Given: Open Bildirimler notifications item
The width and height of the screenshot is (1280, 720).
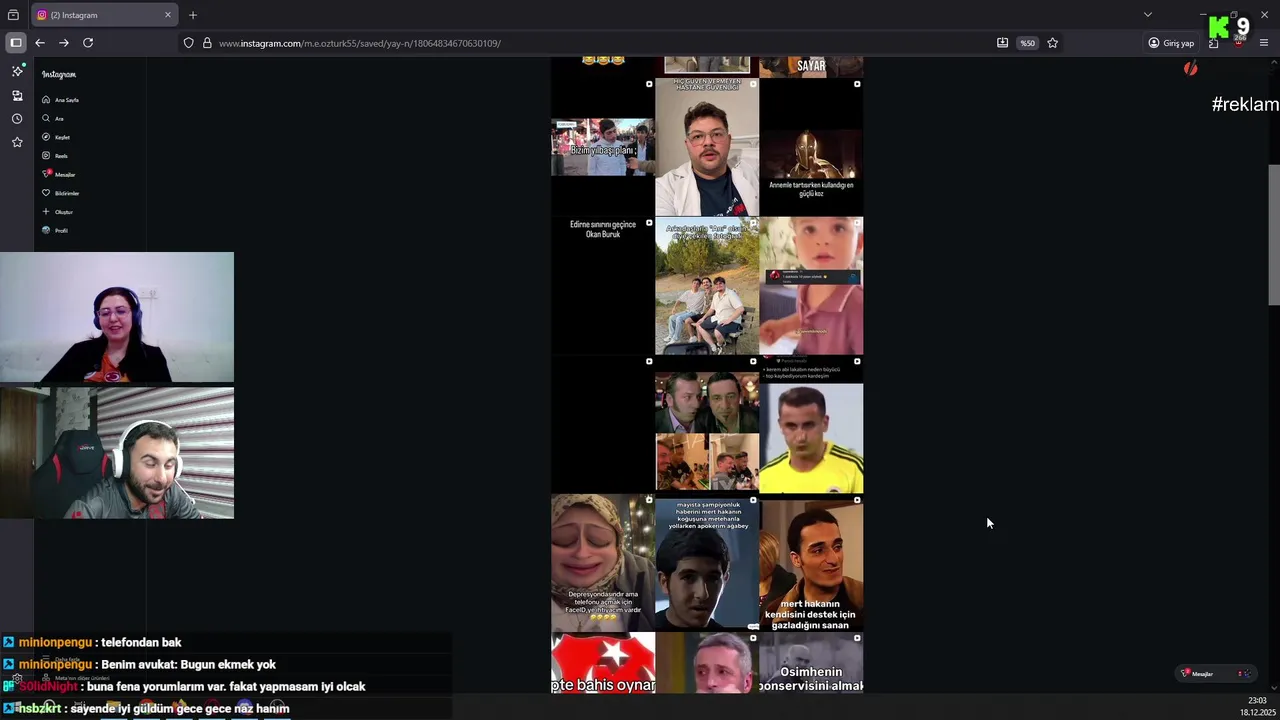Looking at the screenshot, I should click(60, 193).
